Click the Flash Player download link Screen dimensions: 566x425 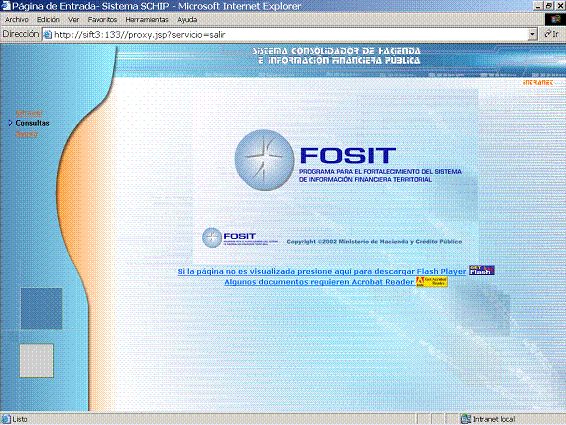(x=322, y=271)
